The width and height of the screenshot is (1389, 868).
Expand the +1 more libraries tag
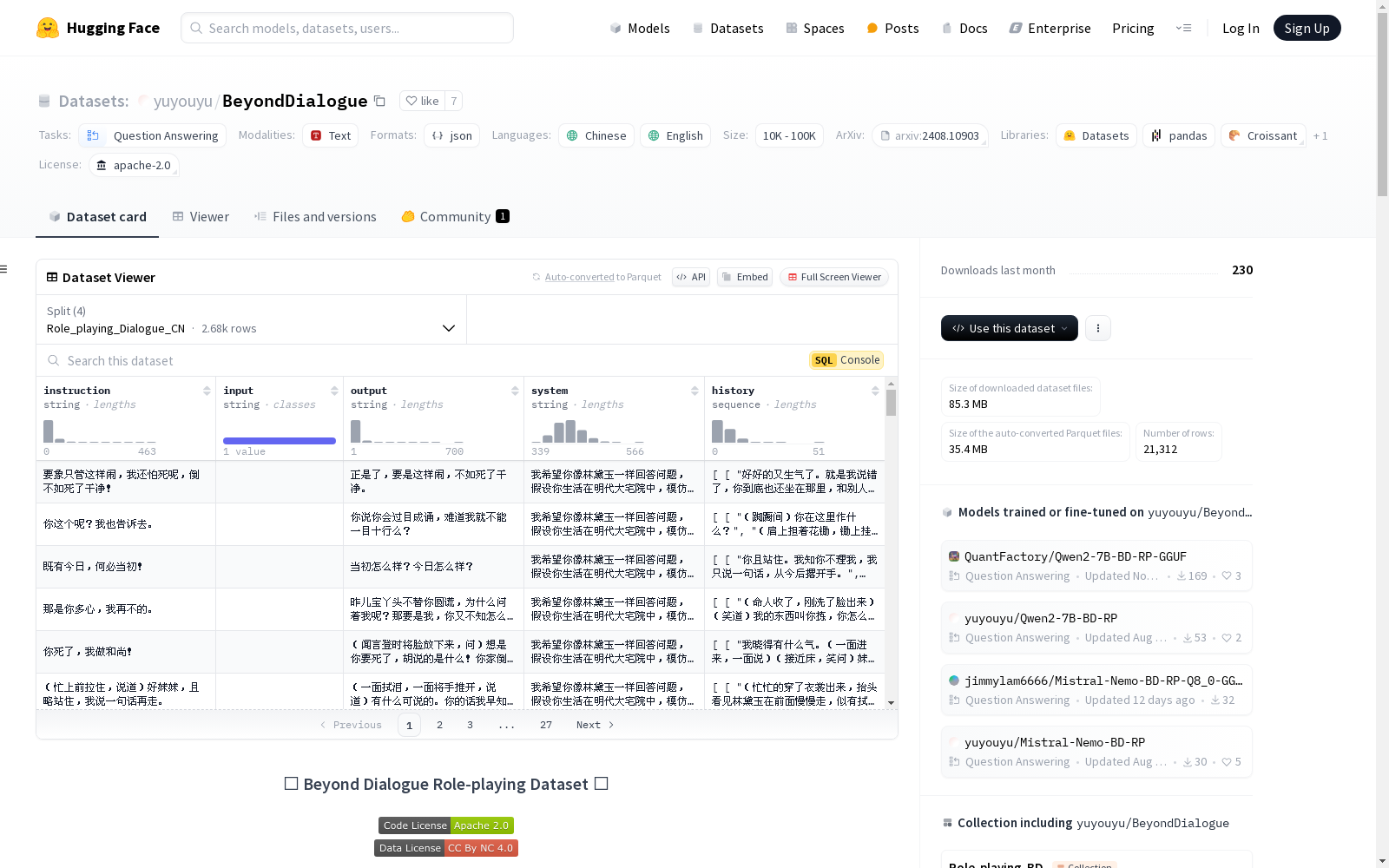click(x=1320, y=135)
